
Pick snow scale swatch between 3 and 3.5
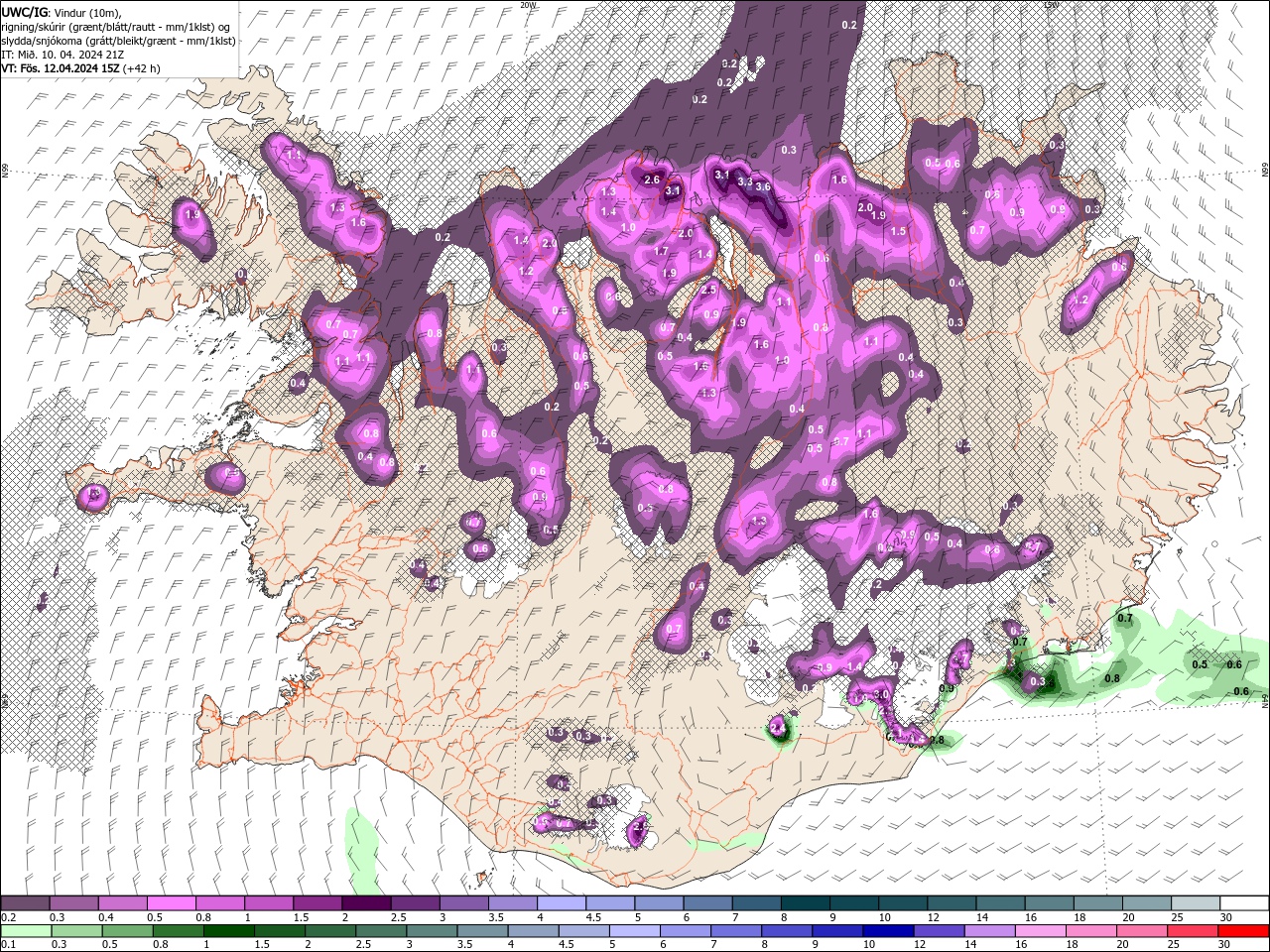pos(462,903)
